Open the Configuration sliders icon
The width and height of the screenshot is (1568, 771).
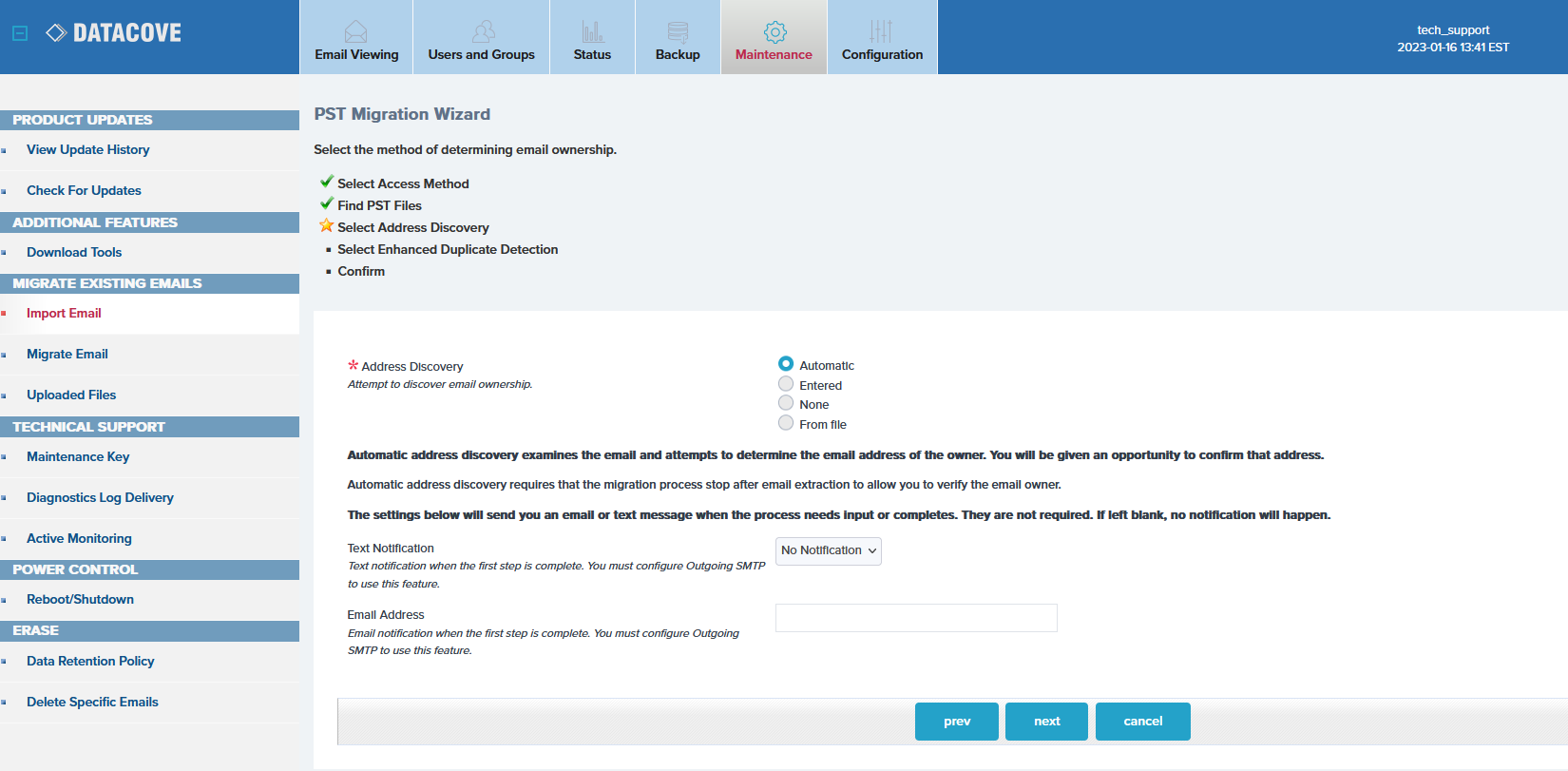(x=881, y=31)
